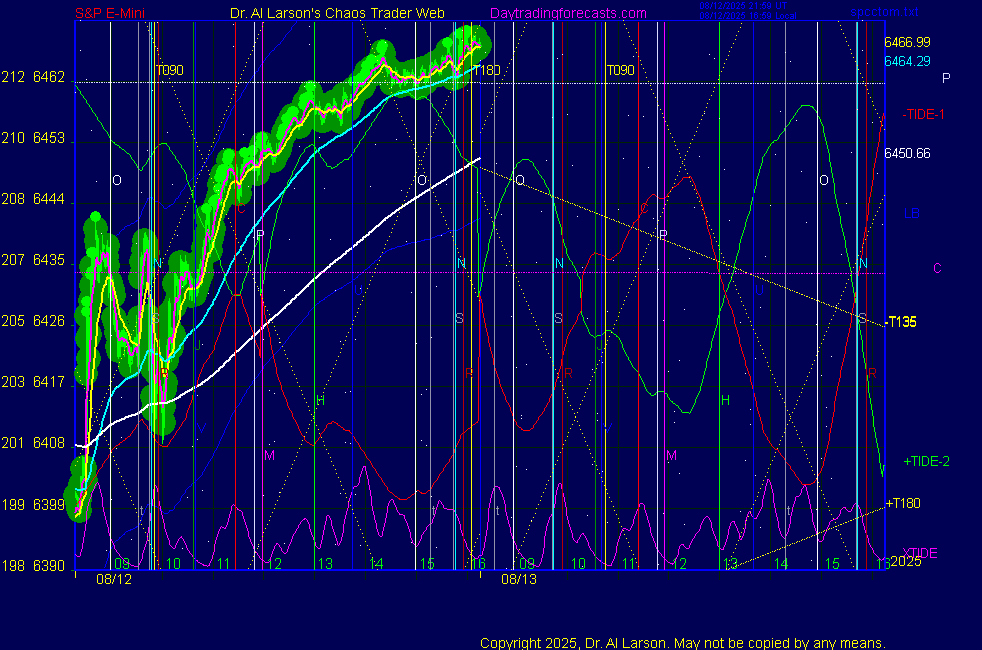Screen dimensions: 982x650
Task: Click the -T135 trendline label
Action: pyautogui.click(x=901, y=322)
